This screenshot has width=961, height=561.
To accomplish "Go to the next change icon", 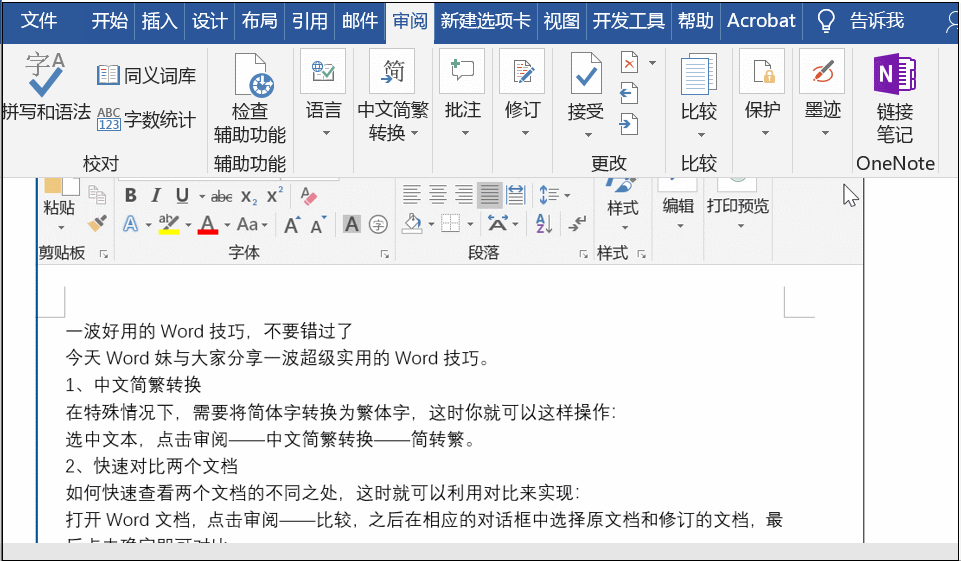I will [629, 124].
